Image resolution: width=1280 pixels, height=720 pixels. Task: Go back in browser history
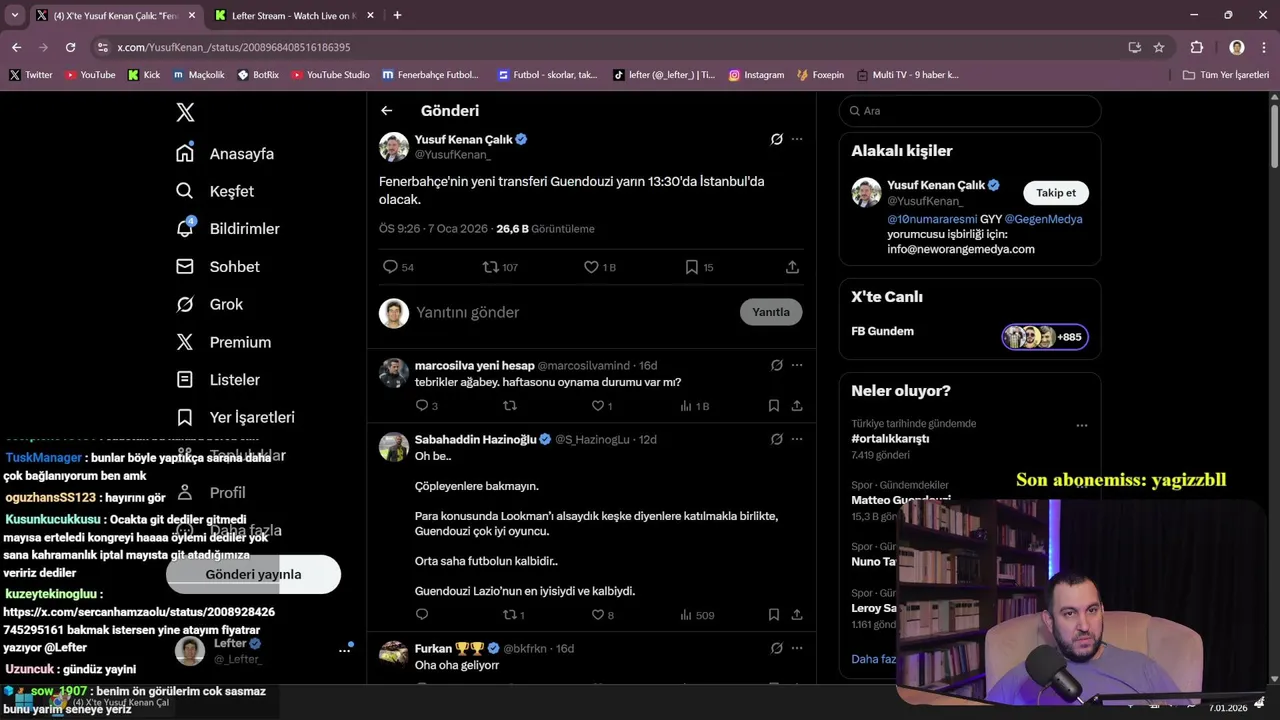pos(16,47)
